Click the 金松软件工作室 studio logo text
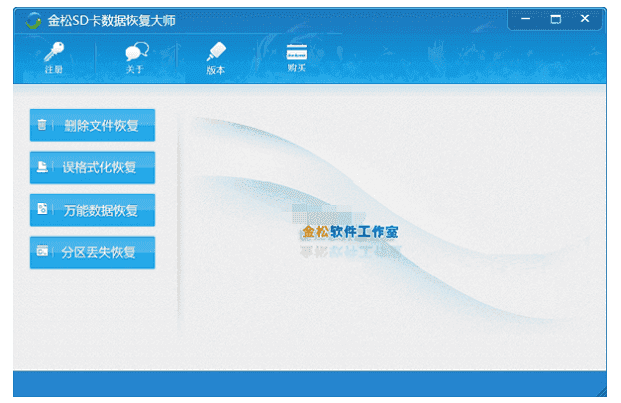This screenshot has height=403, width=621. click(x=350, y=232)
